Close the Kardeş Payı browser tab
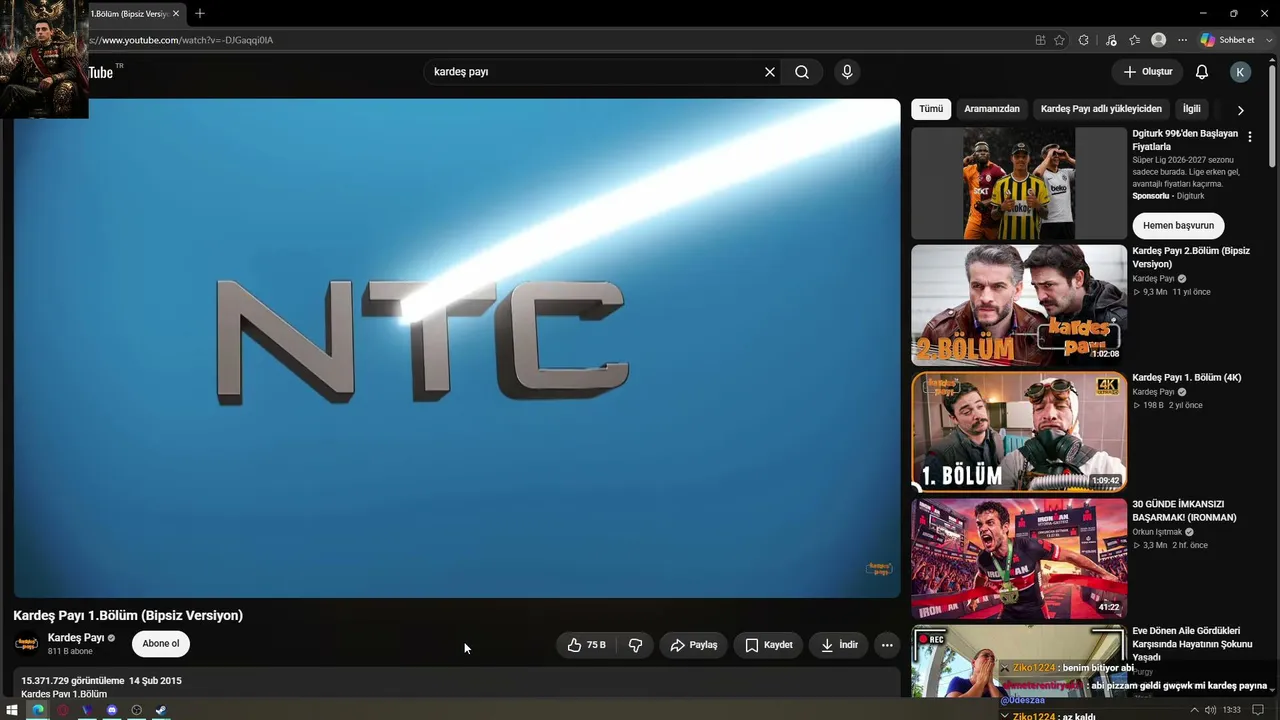This screenshot has height=720, width=1280. click(x=175, y=13)
